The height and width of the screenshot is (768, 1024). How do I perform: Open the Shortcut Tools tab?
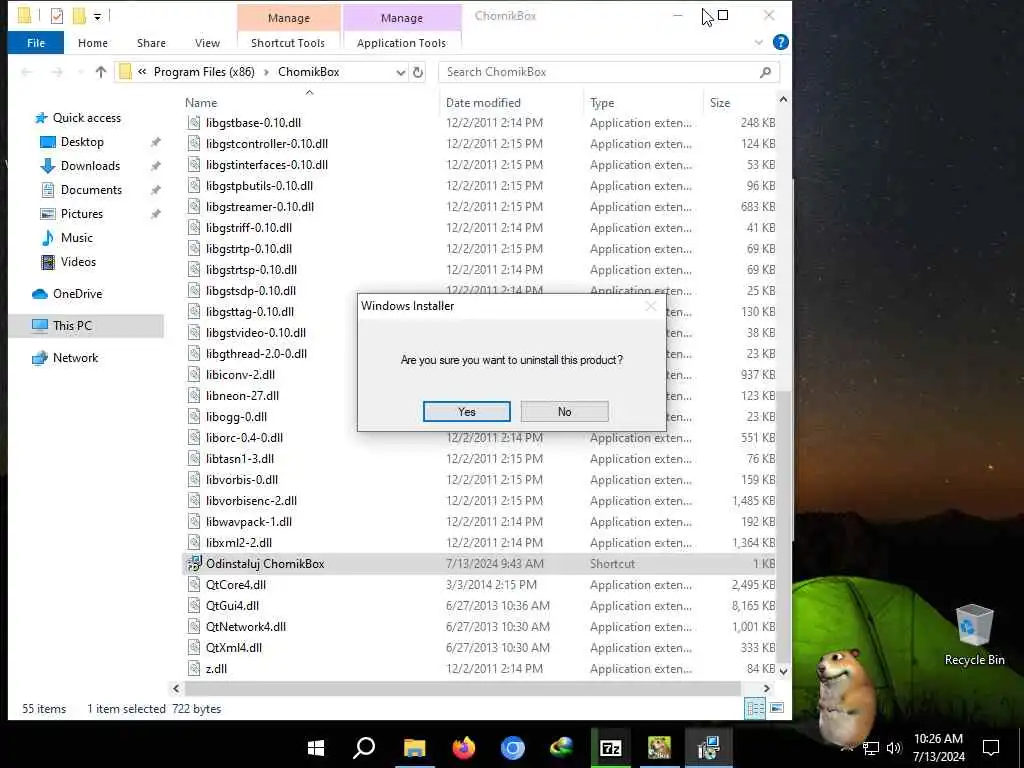(288, 43)
